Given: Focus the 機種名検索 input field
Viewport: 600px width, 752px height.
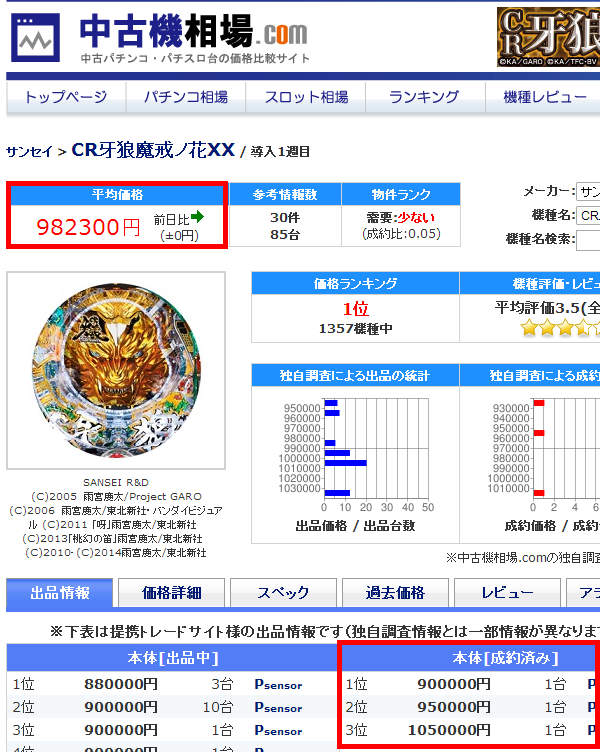Looking at the screenshot, I should pyautogui.click(x=588, y=240).
